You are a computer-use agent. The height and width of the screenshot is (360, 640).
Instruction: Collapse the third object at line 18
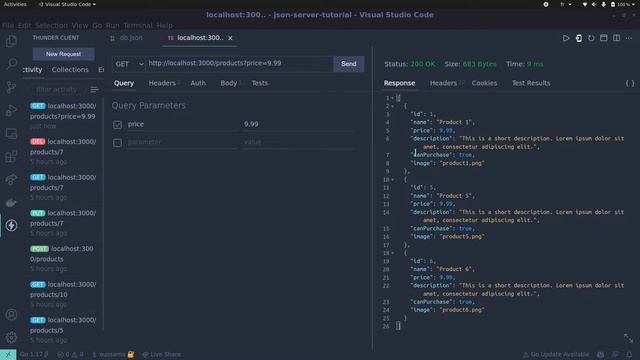pyautogui.click(x=393, y=253)
